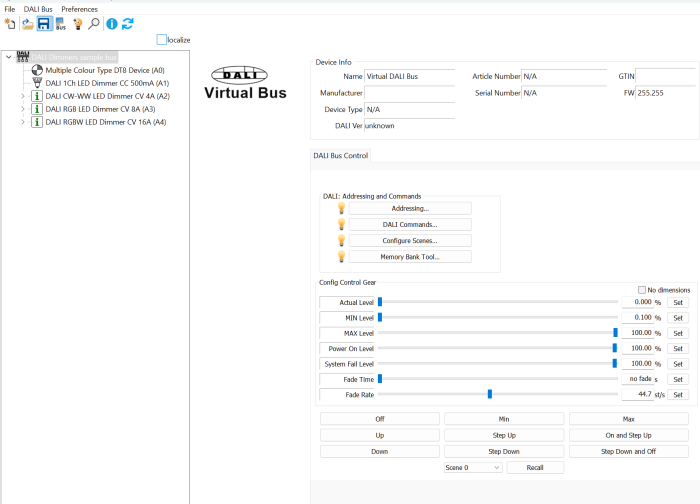Viewport: 700px width, 504px height.
Task: Click the Fade Rate slider handle
Action: [x=490, y=394]
